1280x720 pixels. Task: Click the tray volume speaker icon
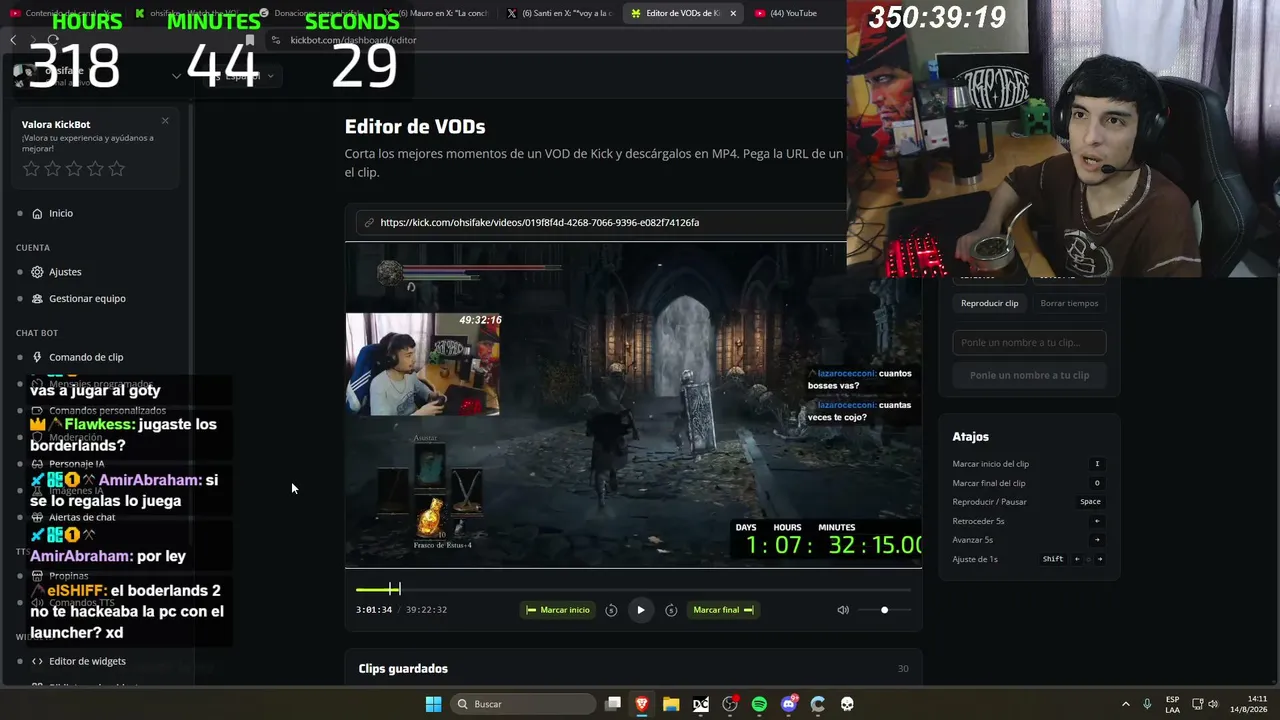(1213, 704)
